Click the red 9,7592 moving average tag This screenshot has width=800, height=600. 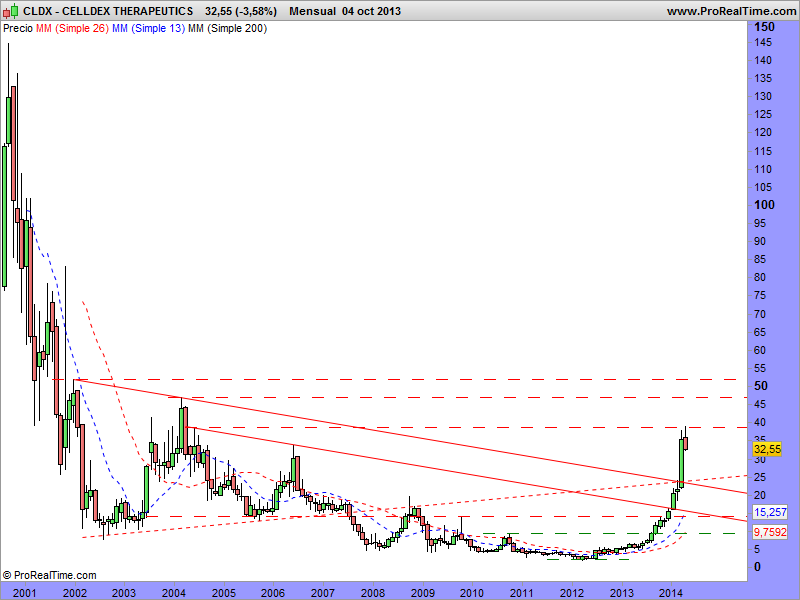click(770, 532)
